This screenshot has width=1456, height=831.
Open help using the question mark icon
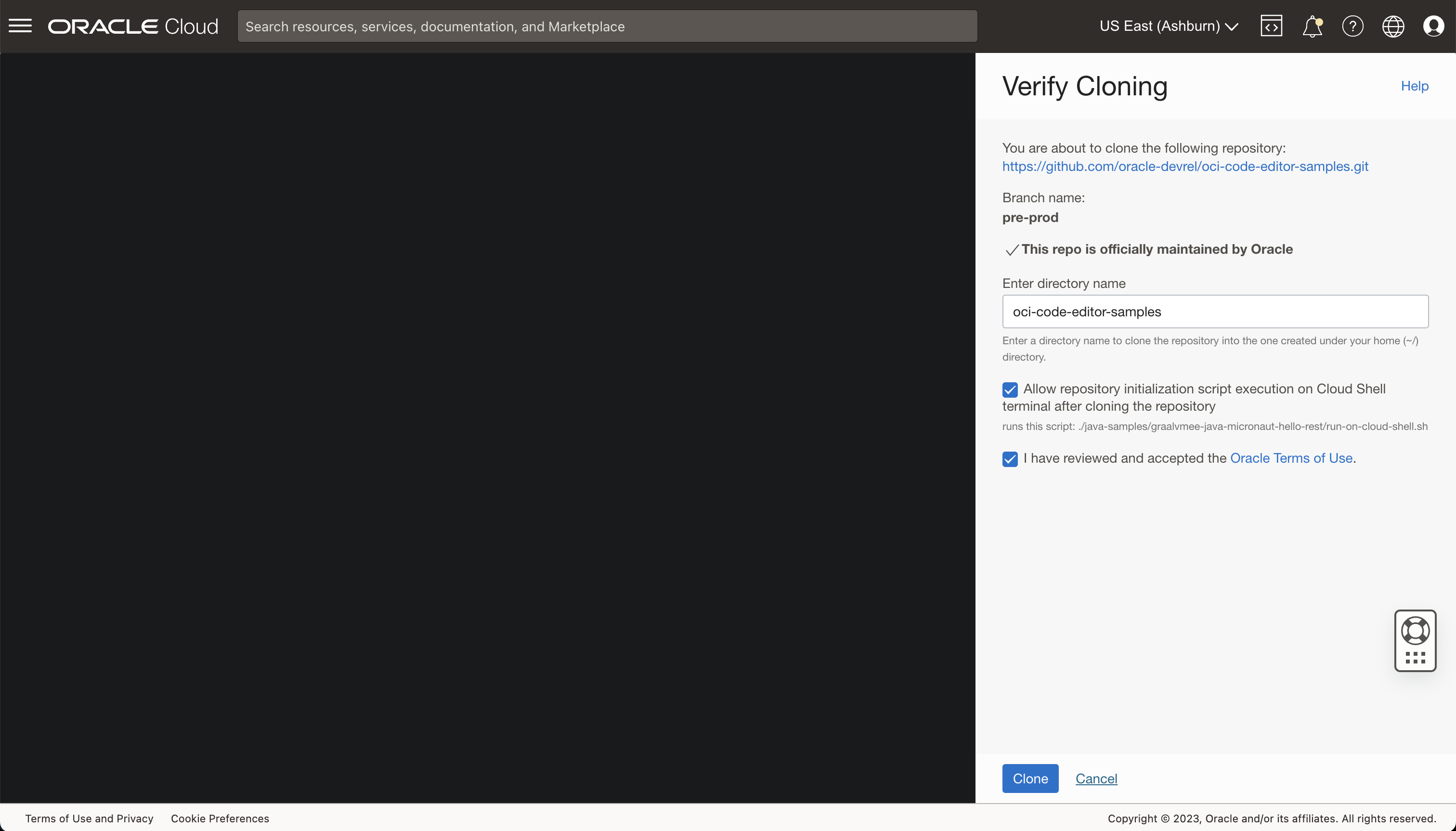point(1353,25)
